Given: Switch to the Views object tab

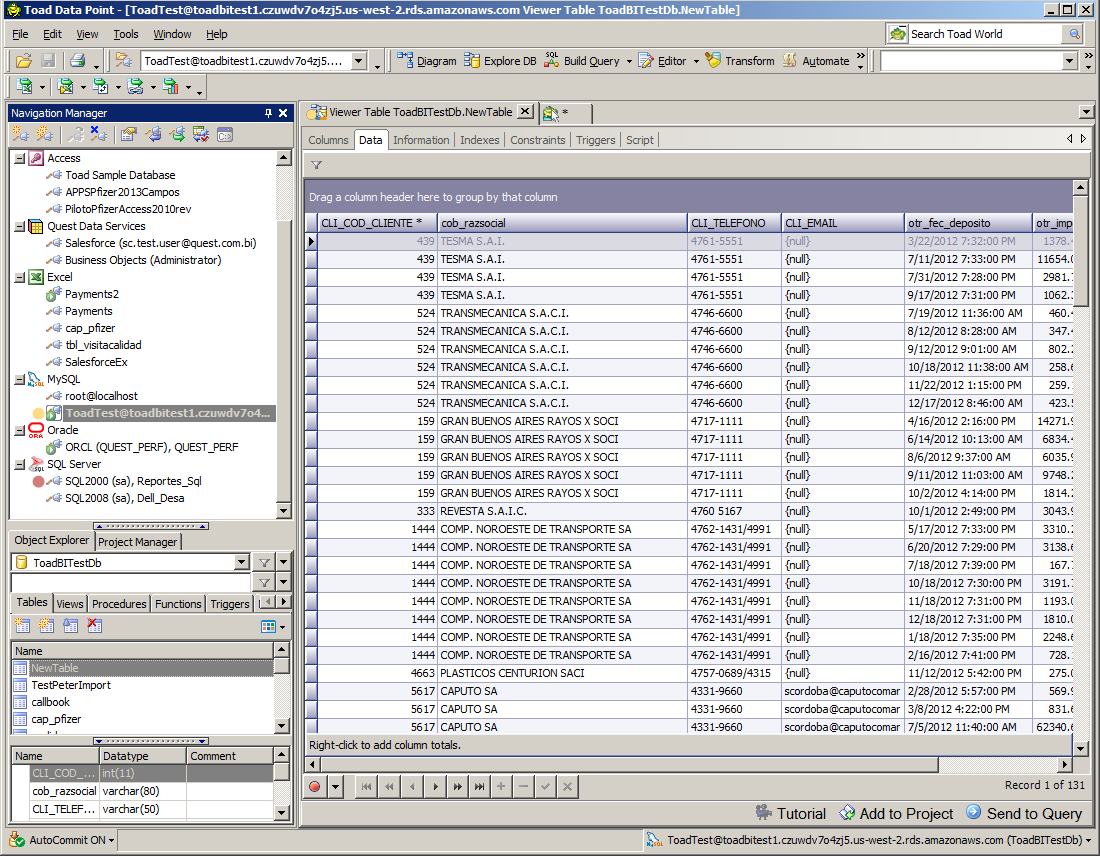Looking at the screenshot, I should coord(69,603).
